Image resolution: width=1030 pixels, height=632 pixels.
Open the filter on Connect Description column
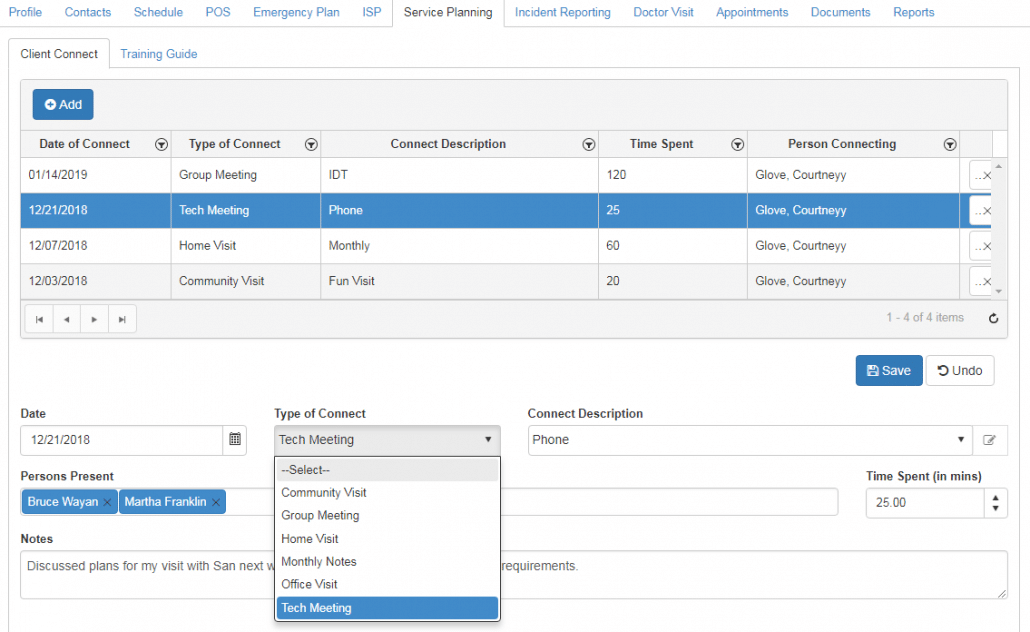[x=588, y=144]
